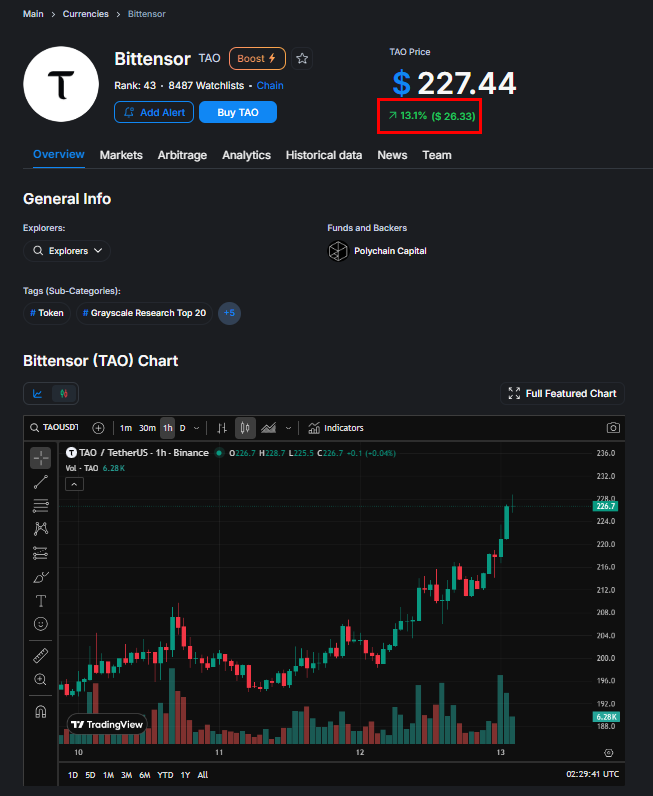Switch to simple line chart view
This screenshot has height=796, width=653.
click(x=38, y=394)
